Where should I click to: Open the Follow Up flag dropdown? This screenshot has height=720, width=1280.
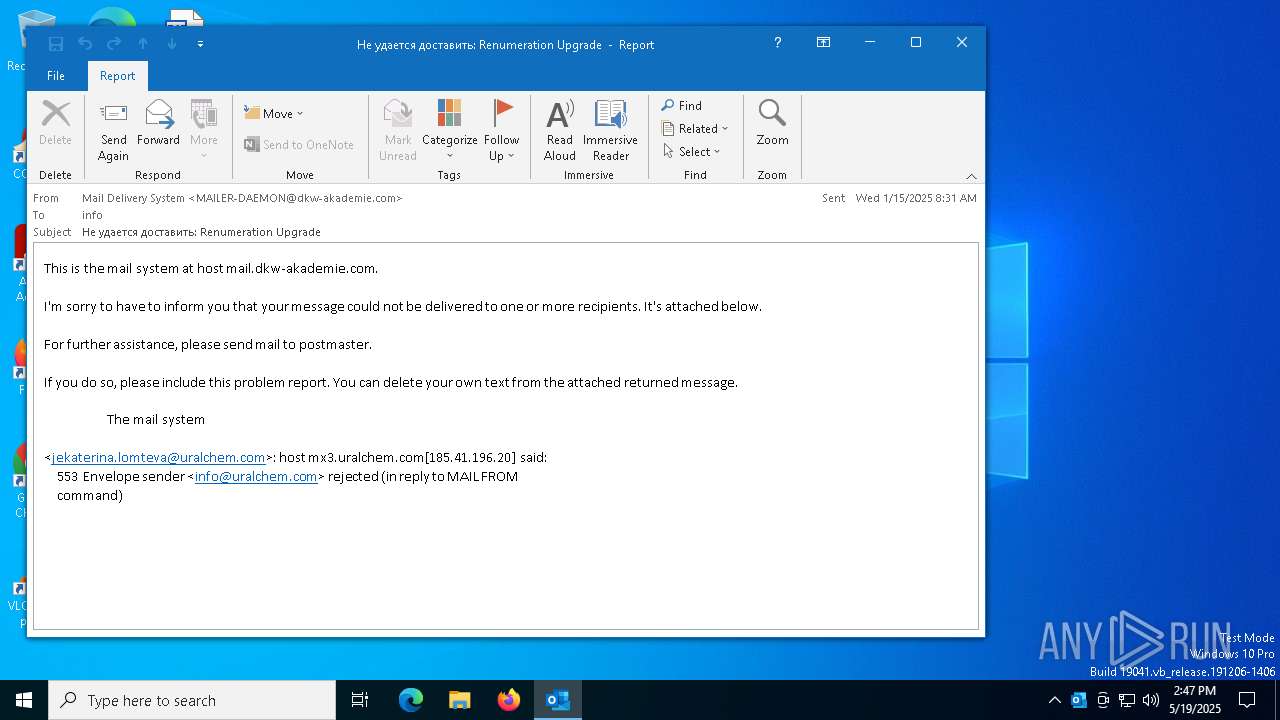pyautogui.click(x=502, y=130)
